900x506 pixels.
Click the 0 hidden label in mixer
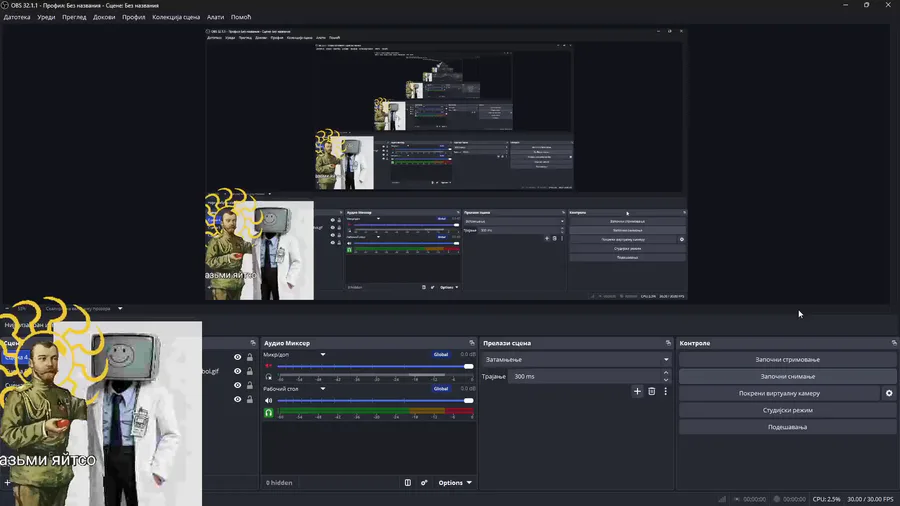279,482
